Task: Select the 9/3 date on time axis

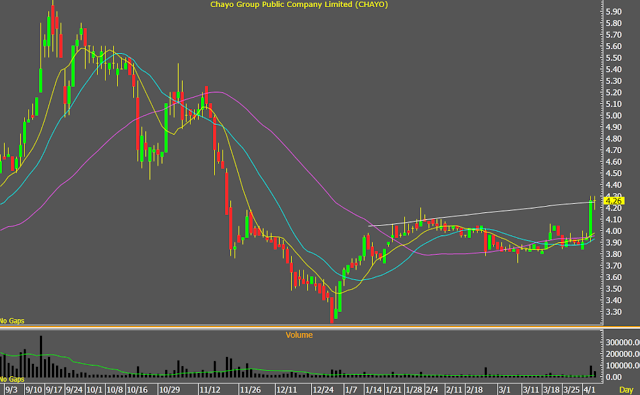Action: tap(11, 390)
